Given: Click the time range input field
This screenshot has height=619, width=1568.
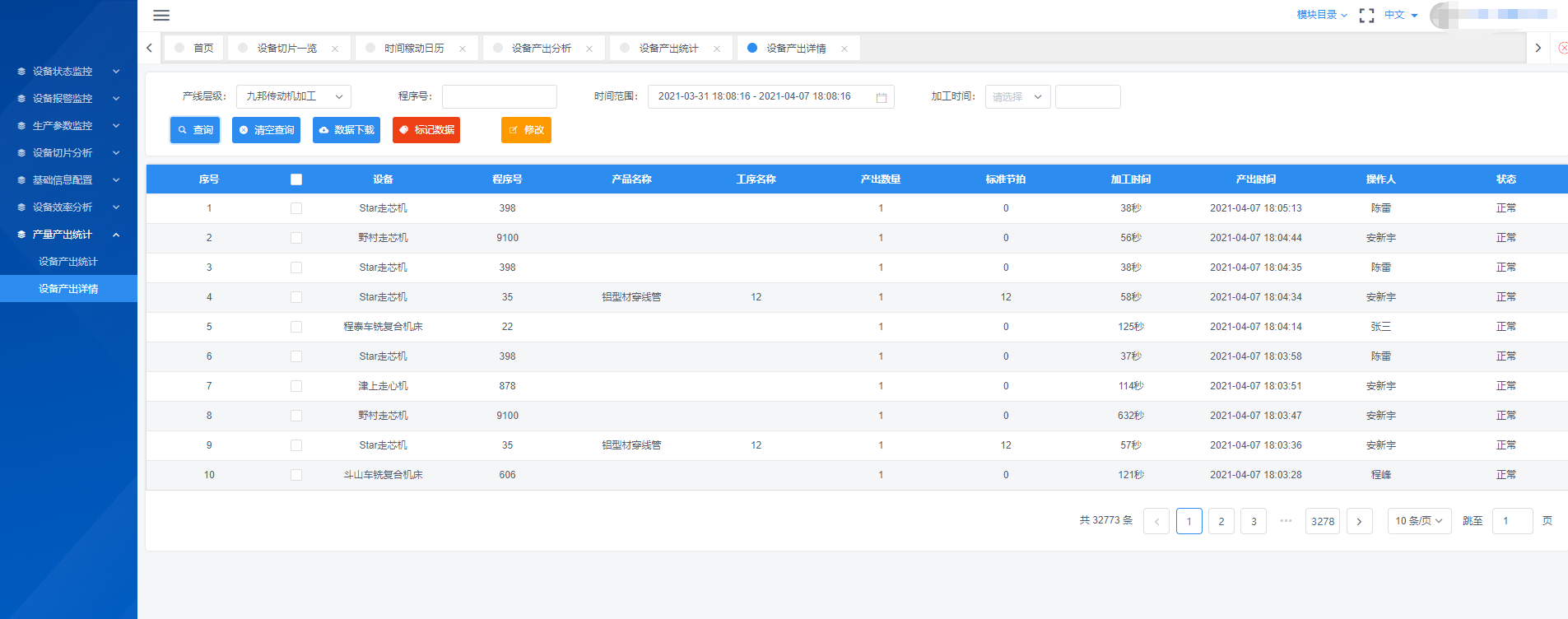Looking at the screenshot, I should [x=771, y=96].
